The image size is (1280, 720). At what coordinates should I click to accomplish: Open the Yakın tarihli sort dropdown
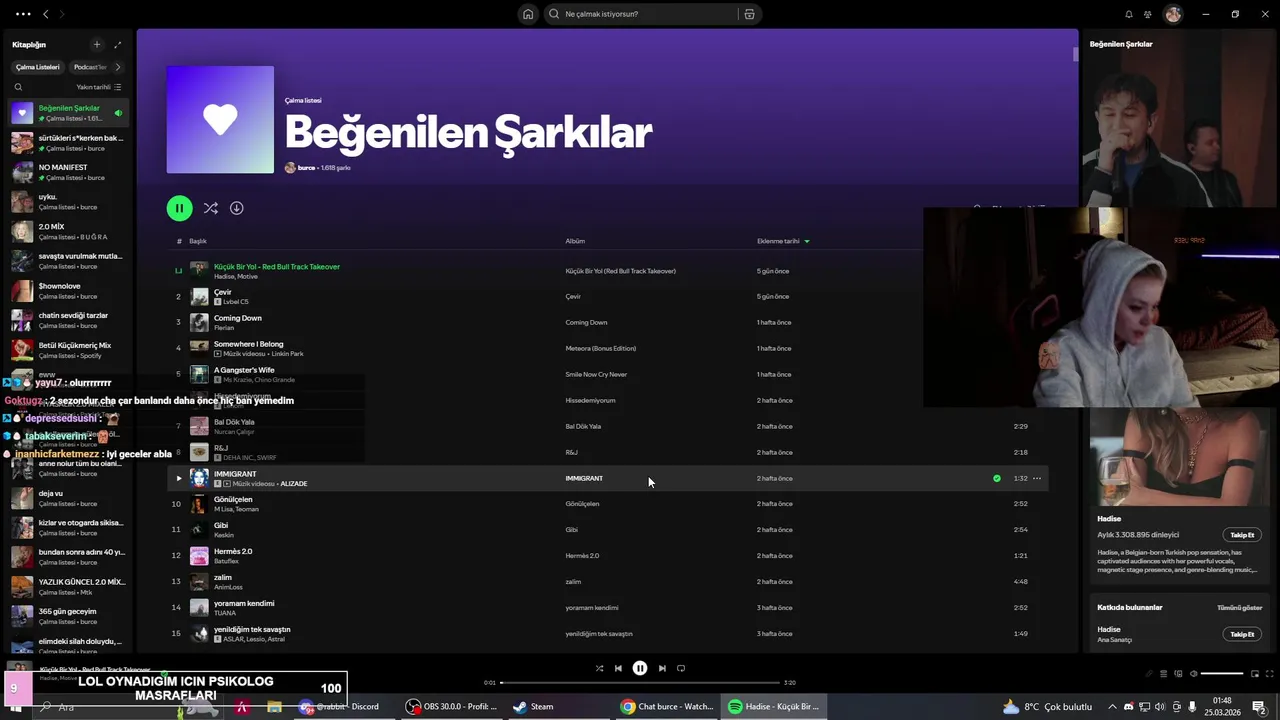99,87
